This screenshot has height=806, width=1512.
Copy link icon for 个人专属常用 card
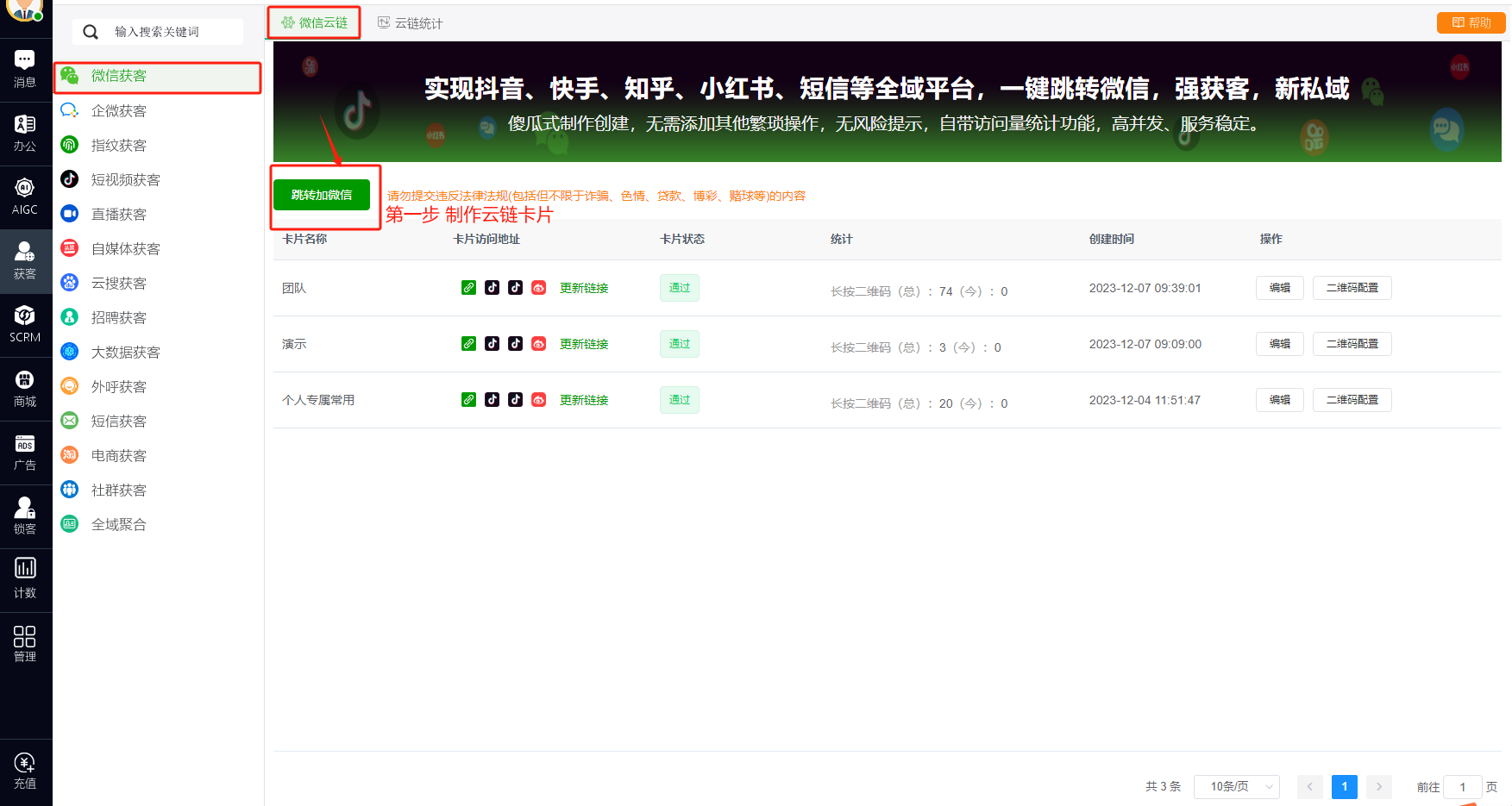tap(468, 400)
